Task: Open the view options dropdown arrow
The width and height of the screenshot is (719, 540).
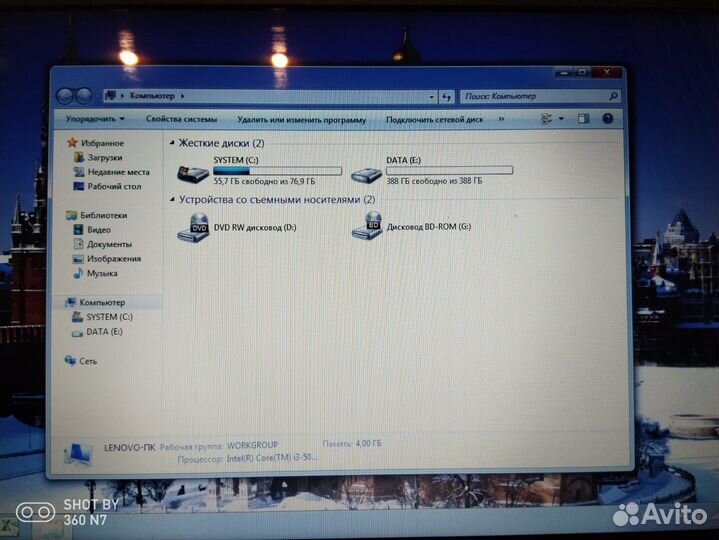Action: [x=561, y=119]
